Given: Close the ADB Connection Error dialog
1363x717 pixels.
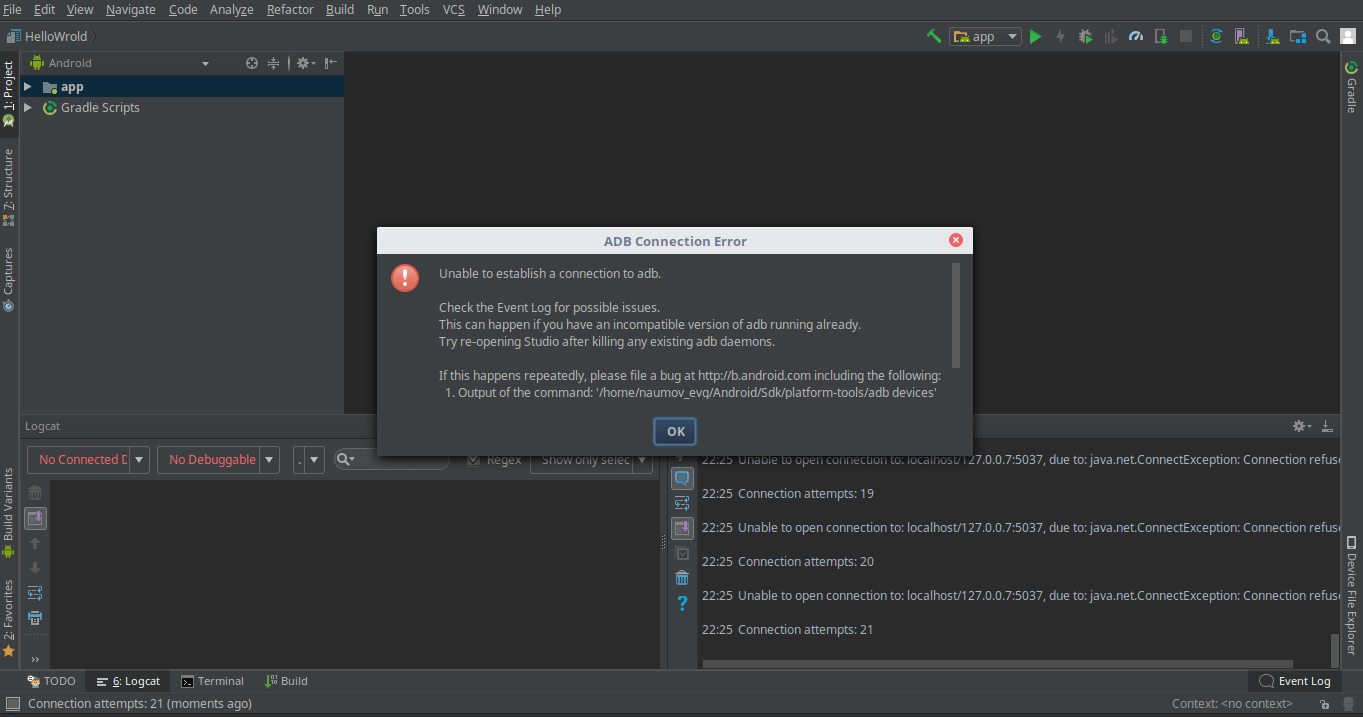Looking at the screenshot, I should [x=955, y=240].
